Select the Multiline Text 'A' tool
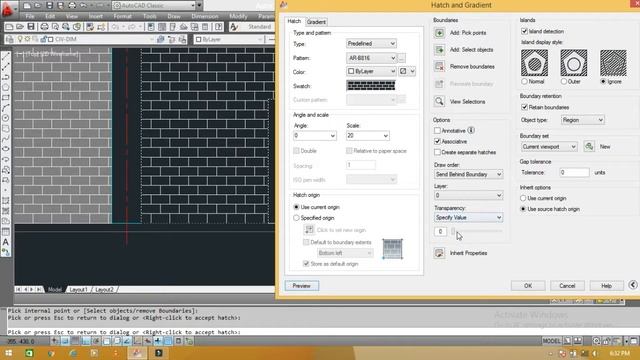 pos(6,242)
